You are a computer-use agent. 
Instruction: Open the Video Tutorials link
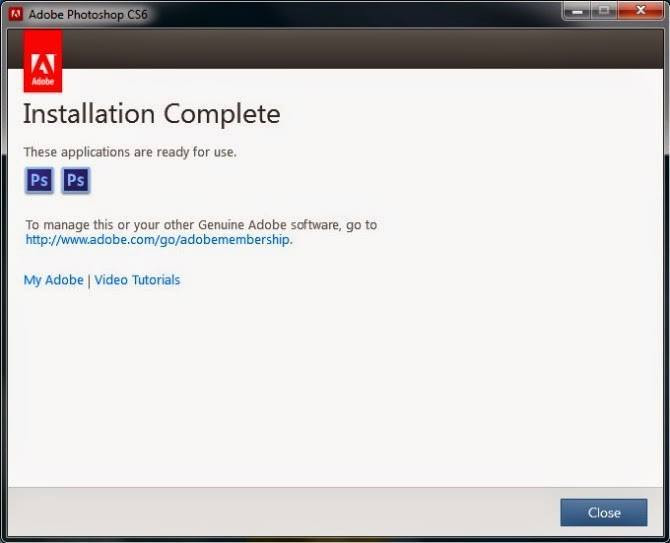(137, 280)
